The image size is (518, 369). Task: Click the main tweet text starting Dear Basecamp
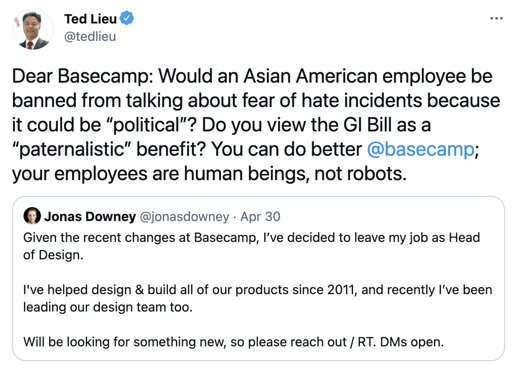click(x=256, y=125)
